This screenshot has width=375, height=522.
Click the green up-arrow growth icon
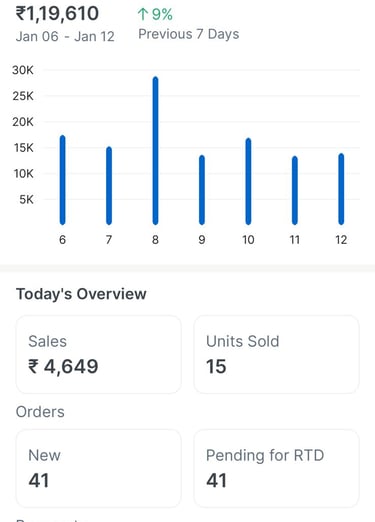coord(143,14)
